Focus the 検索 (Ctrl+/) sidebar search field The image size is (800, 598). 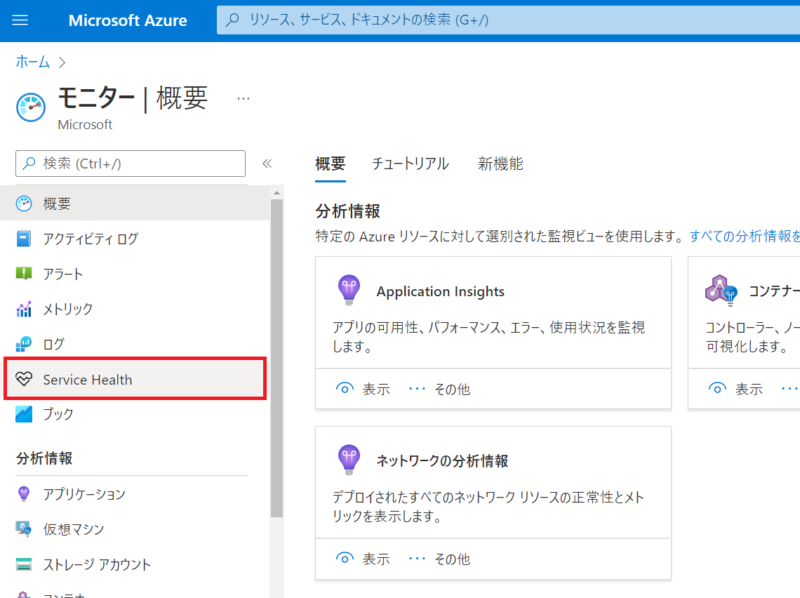(x=131, y=163)
